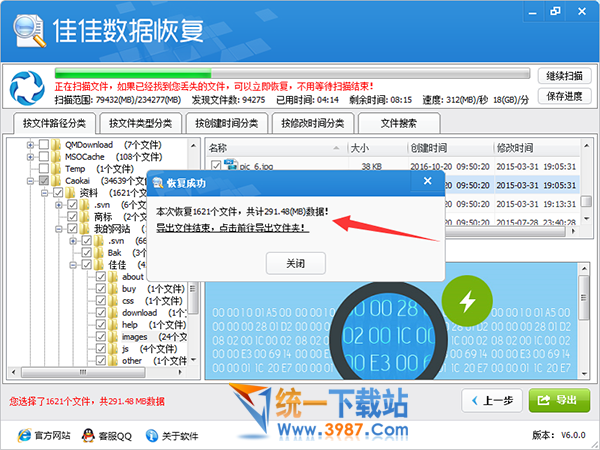Image resolution: width=600 pixels, height=450 pixels.
Task: Expand the QMDownload tree node
Action: pos(30,145)
